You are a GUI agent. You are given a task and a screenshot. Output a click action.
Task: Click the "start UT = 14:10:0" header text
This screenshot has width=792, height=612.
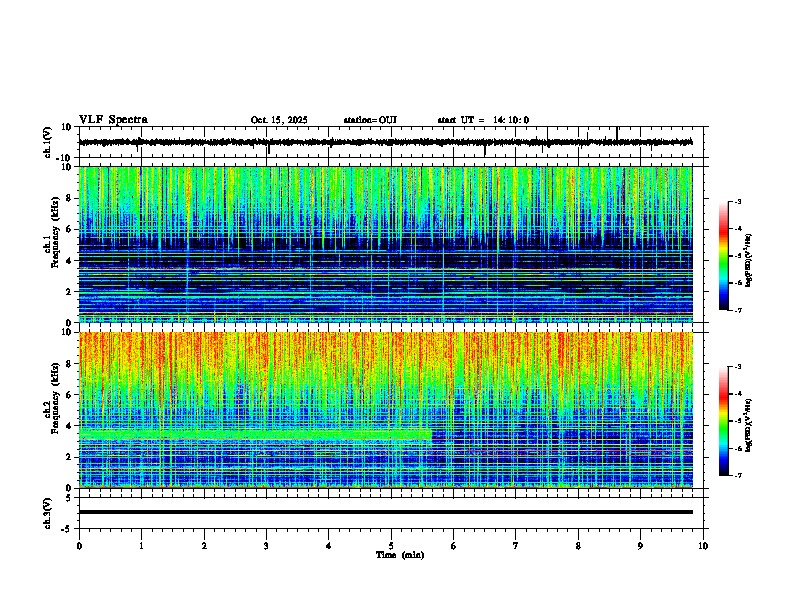(x=483, y=120)
